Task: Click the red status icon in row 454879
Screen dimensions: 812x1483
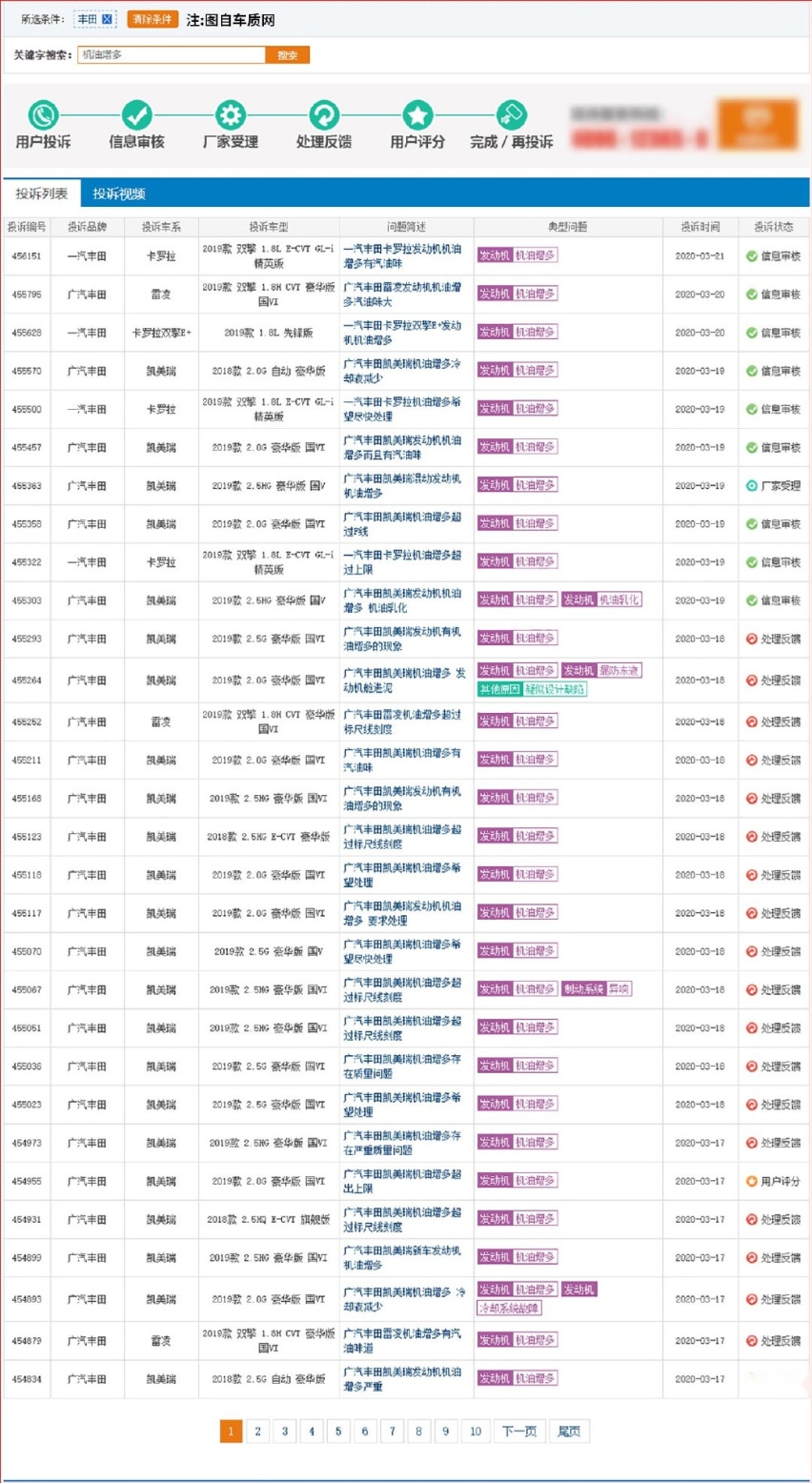Action: coord(751,1341)
